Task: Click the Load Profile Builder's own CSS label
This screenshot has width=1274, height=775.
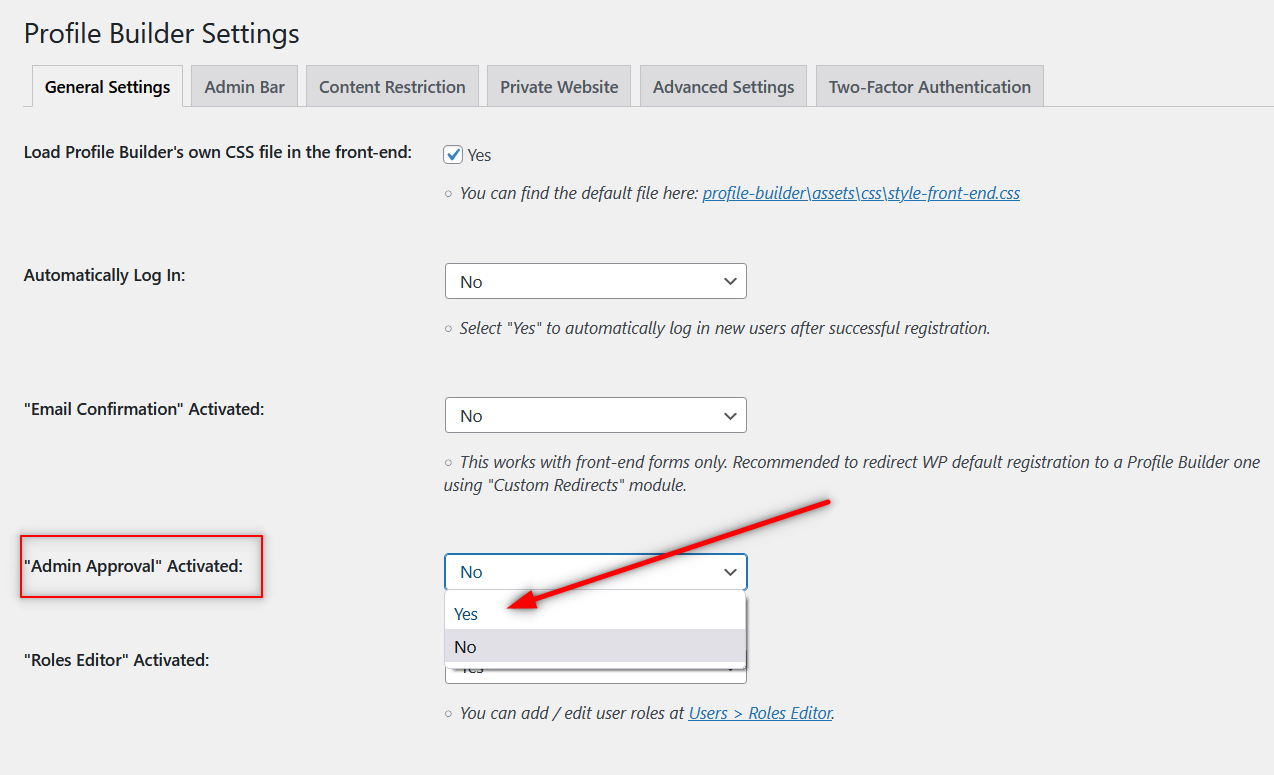Action: (x=218, y=152)
